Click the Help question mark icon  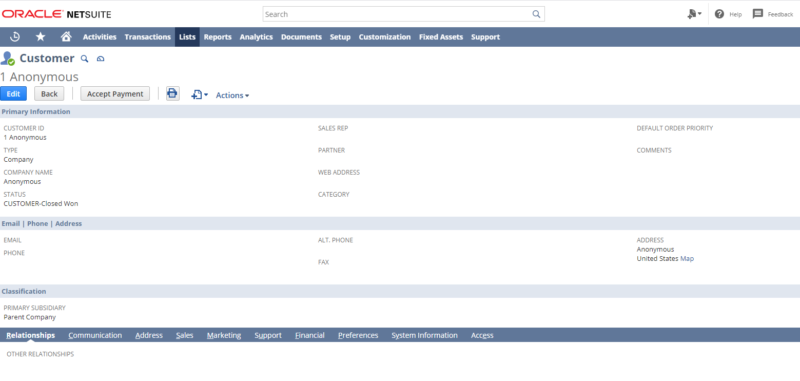719,14
